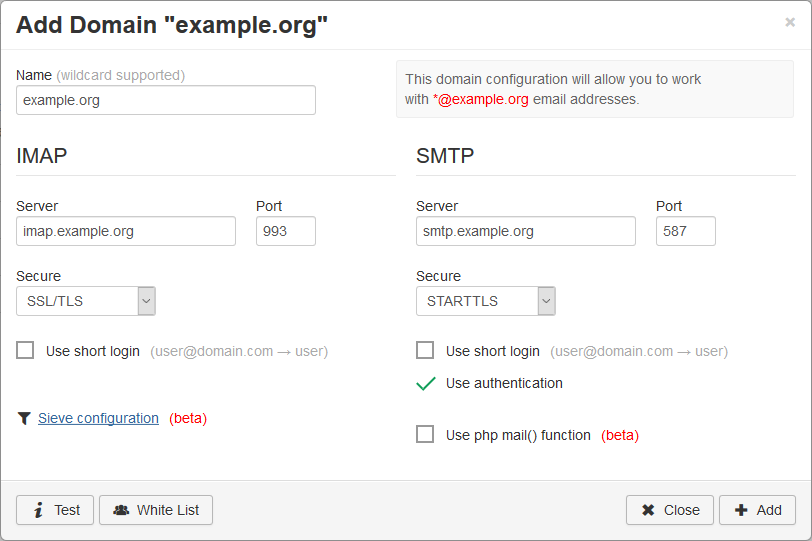Click the red (beta) text beside Sieve configuration
This screenshot has width=812, height=541.
188,418
